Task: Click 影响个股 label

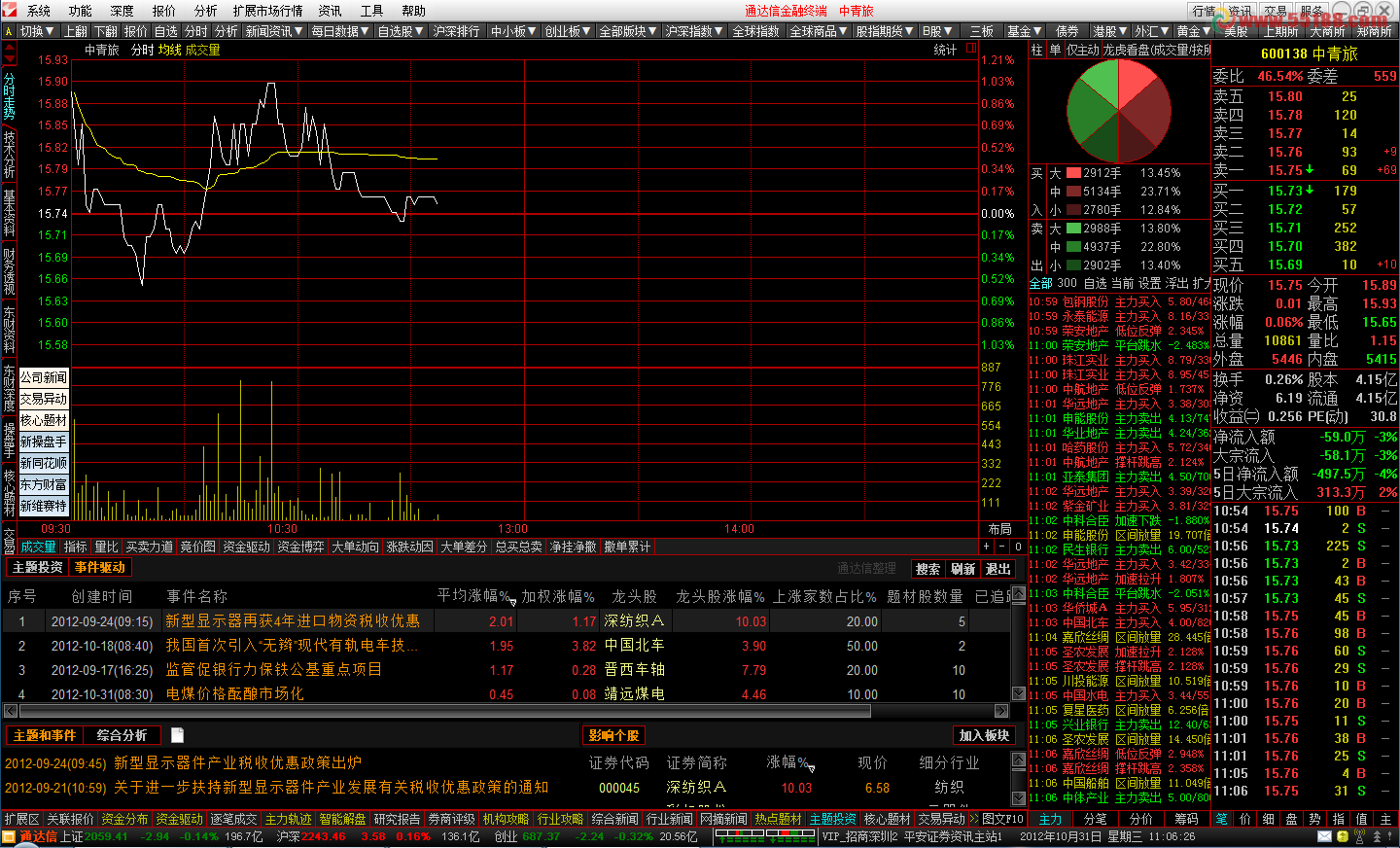Action: click(x=613, y=735)
